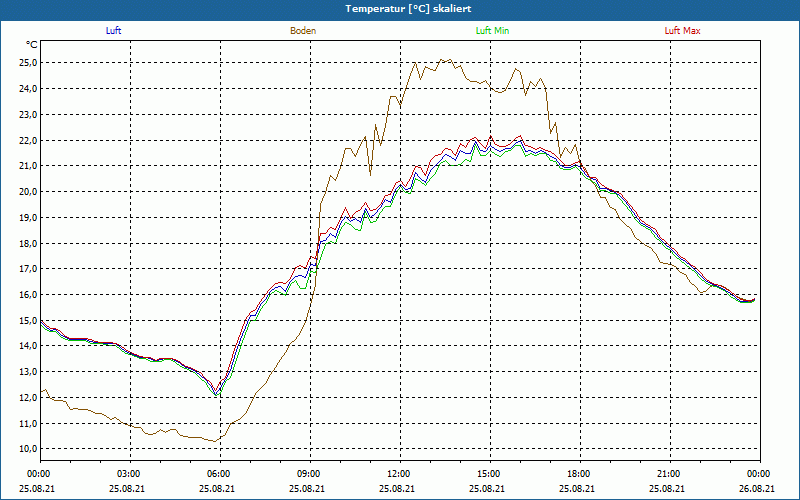Select the red Luft Max legend label
The width and height of the screenshot is (800, 500).
pos(682,31)
